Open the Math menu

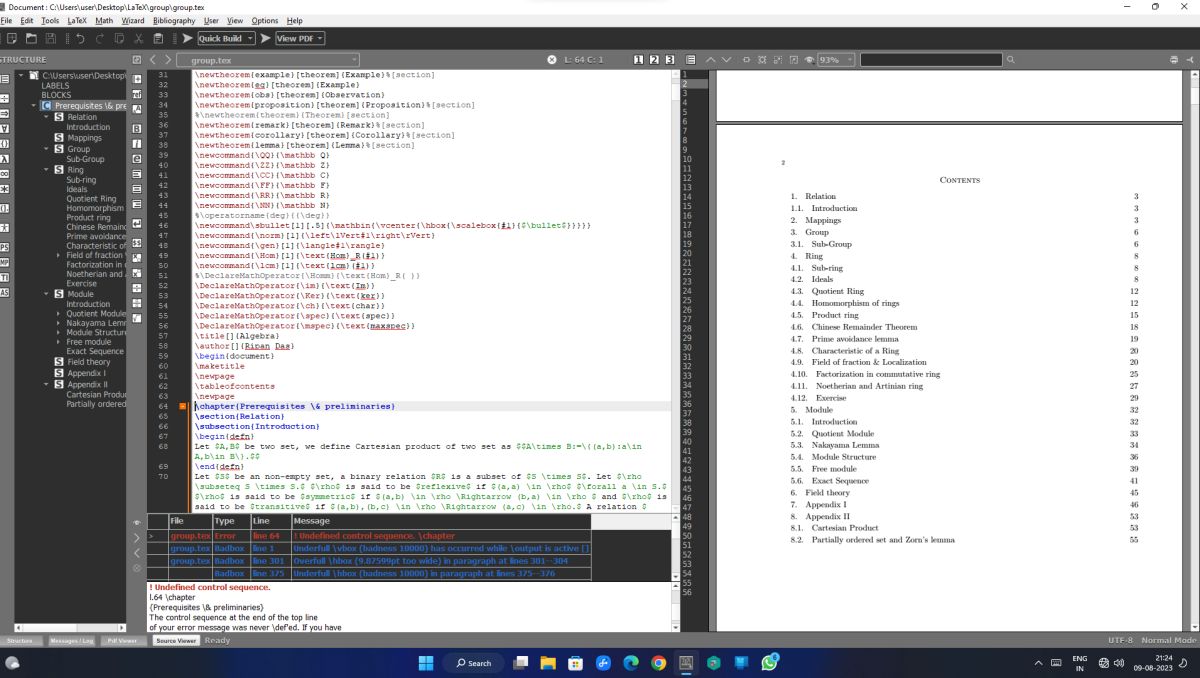tap(104, 20)
